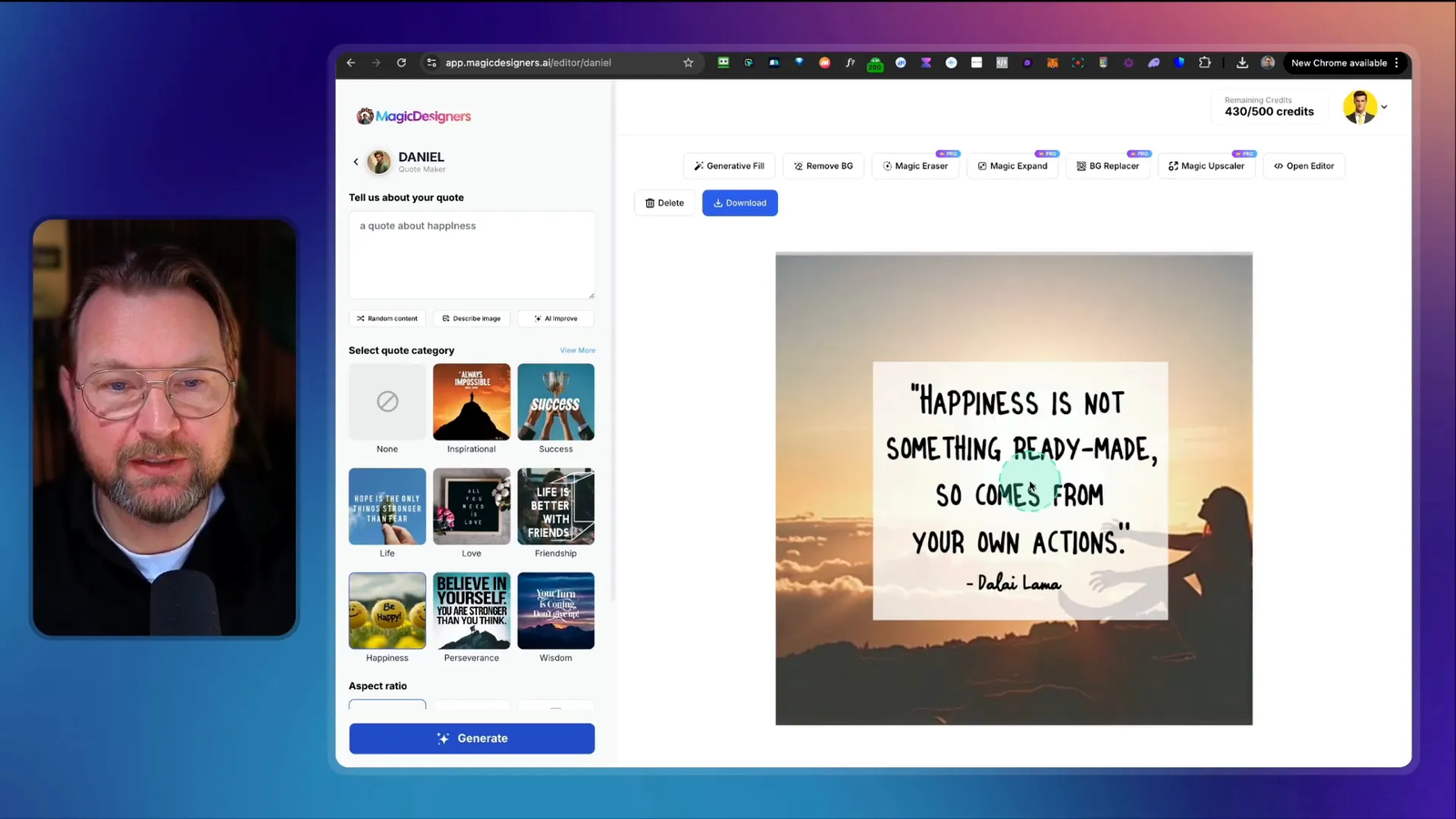Click the Random content button
The height and width of the screenshot is (819, 1456).
(x=388, y=318)
